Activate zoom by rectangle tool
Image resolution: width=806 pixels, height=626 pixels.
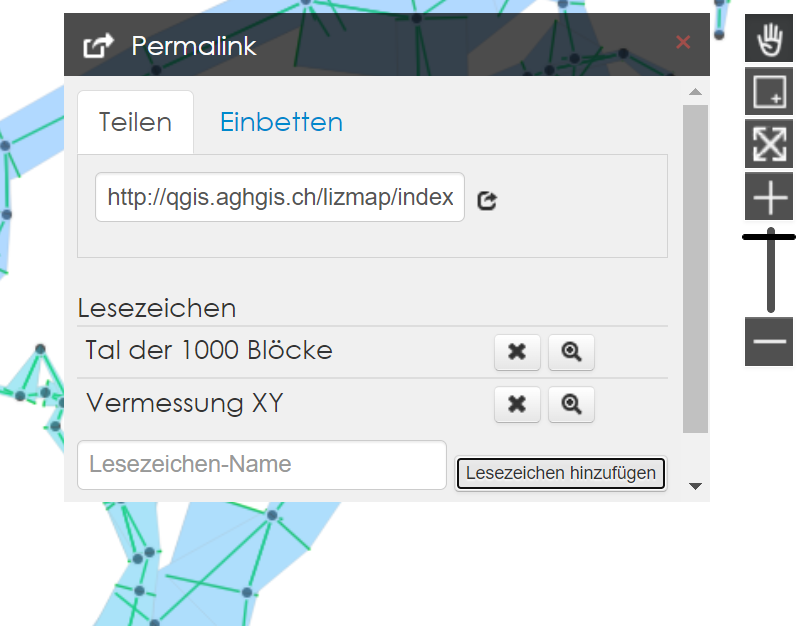click(769, 93)
